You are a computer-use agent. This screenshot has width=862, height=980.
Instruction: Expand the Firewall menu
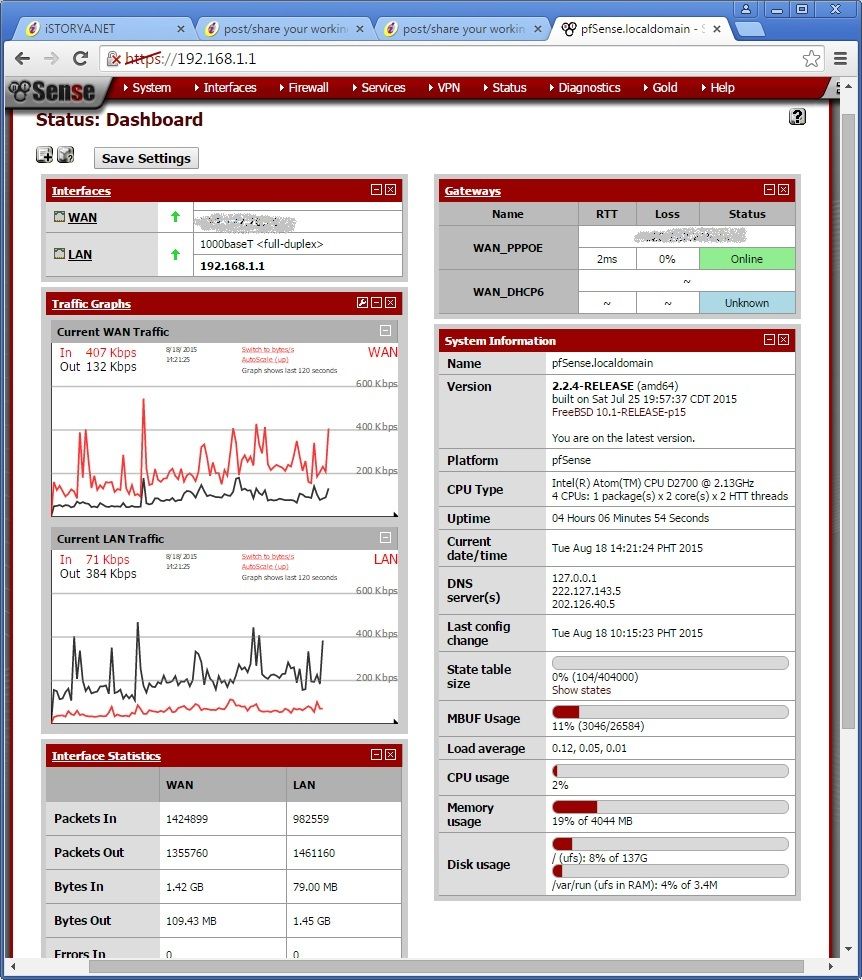point(308,88)
